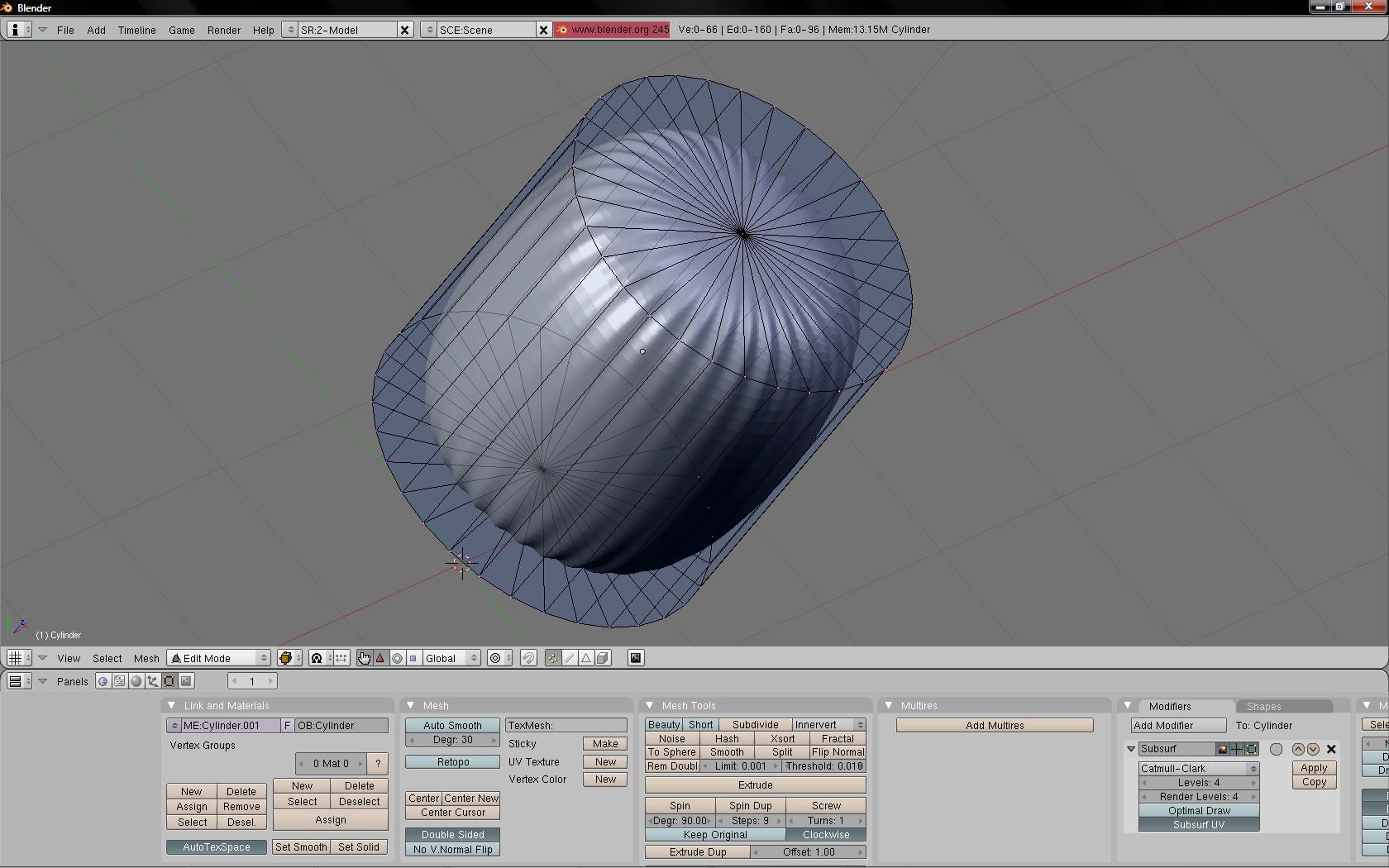Image resolution: width=1389 pixels, height=868 pixels.
Task: Open the Catmull-Clark subdivision type dropdown
Action: [x=1198, y=769]
